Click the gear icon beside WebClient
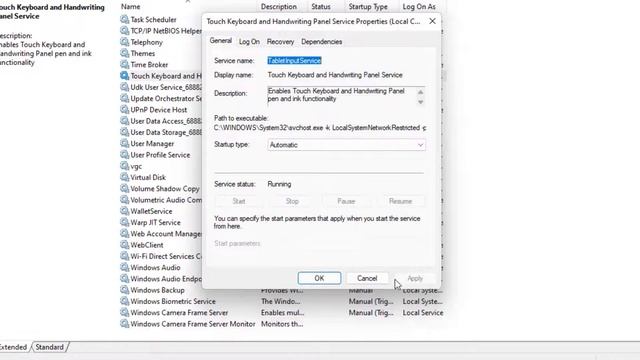640x360 pixels. click(124, 245)
